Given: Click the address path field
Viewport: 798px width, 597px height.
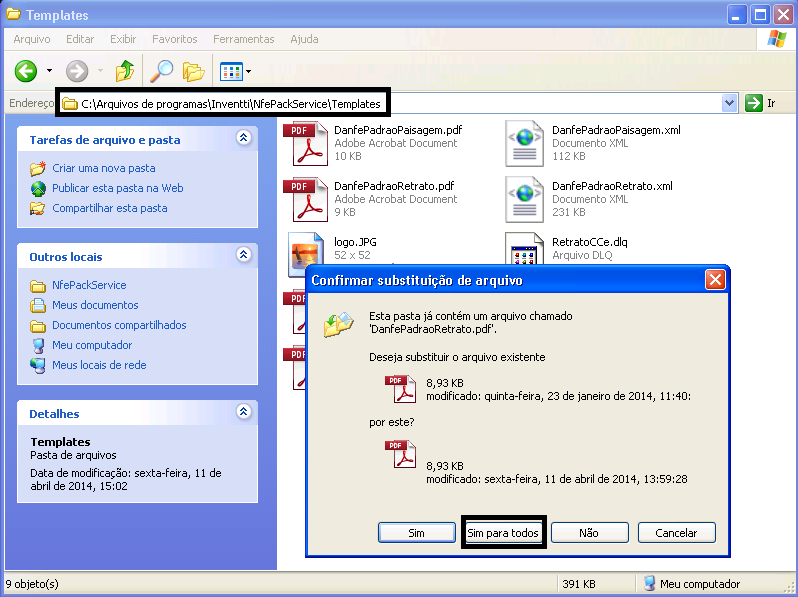Looking at the screenshot, I should [230, 104].
